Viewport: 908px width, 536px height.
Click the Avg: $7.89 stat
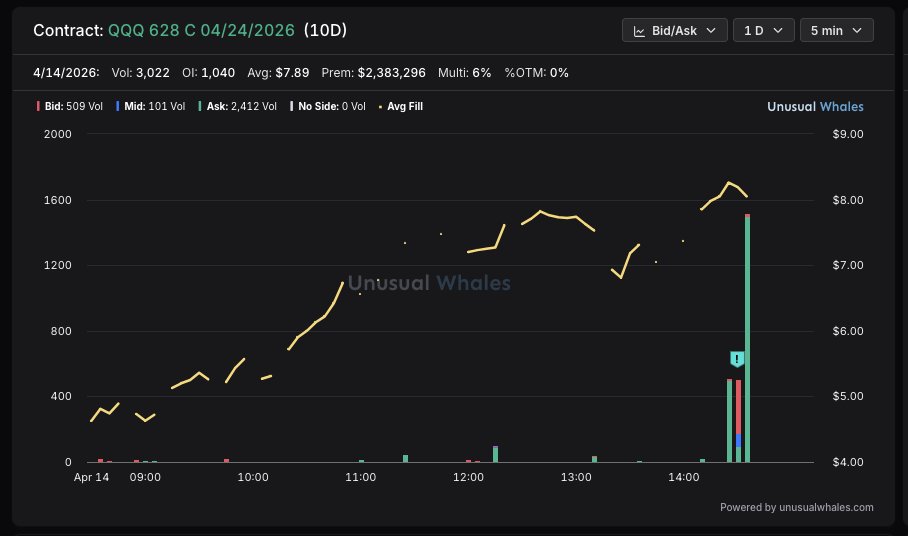point(278,73)
